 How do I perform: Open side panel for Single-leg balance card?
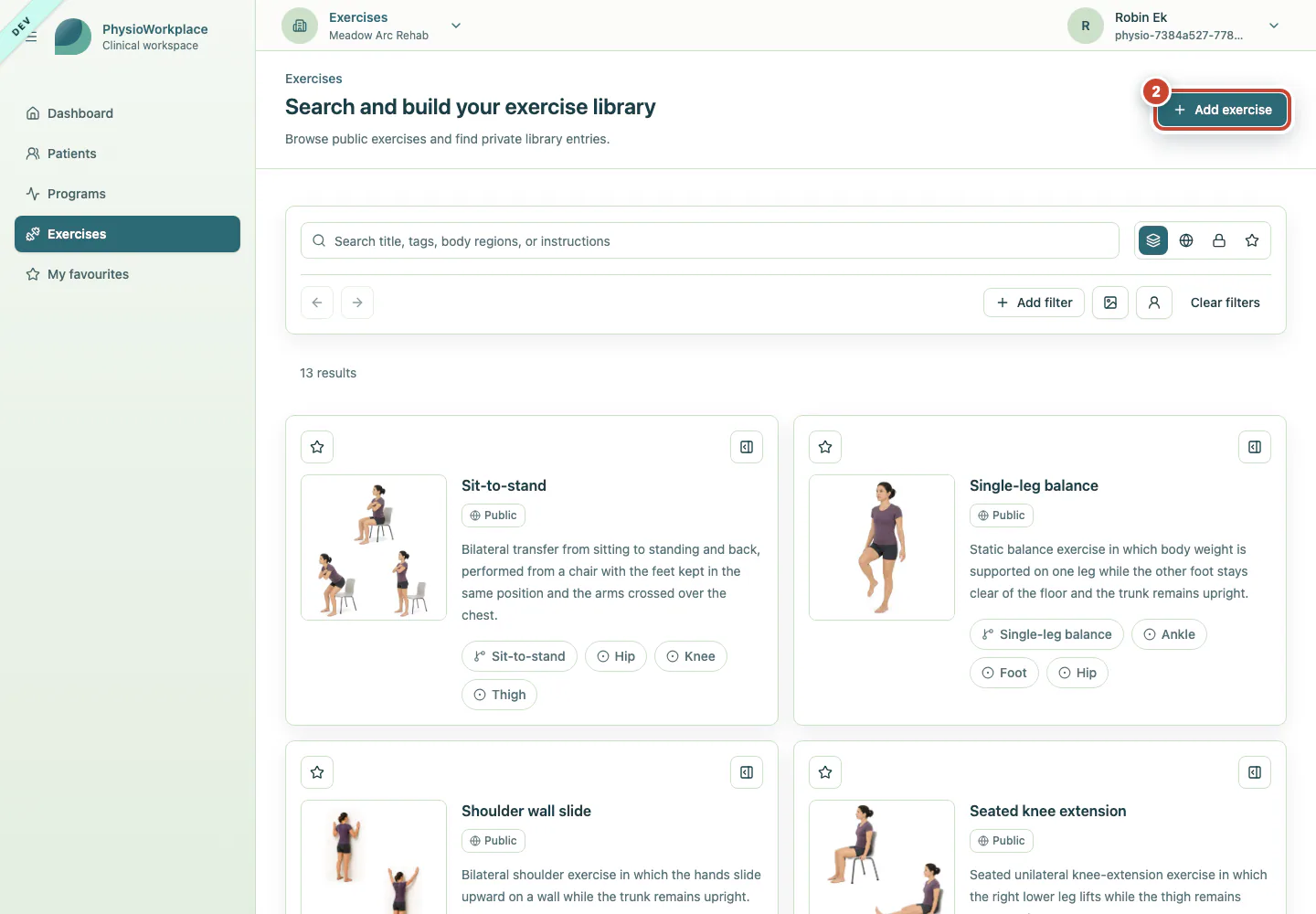pos(1255,447)
